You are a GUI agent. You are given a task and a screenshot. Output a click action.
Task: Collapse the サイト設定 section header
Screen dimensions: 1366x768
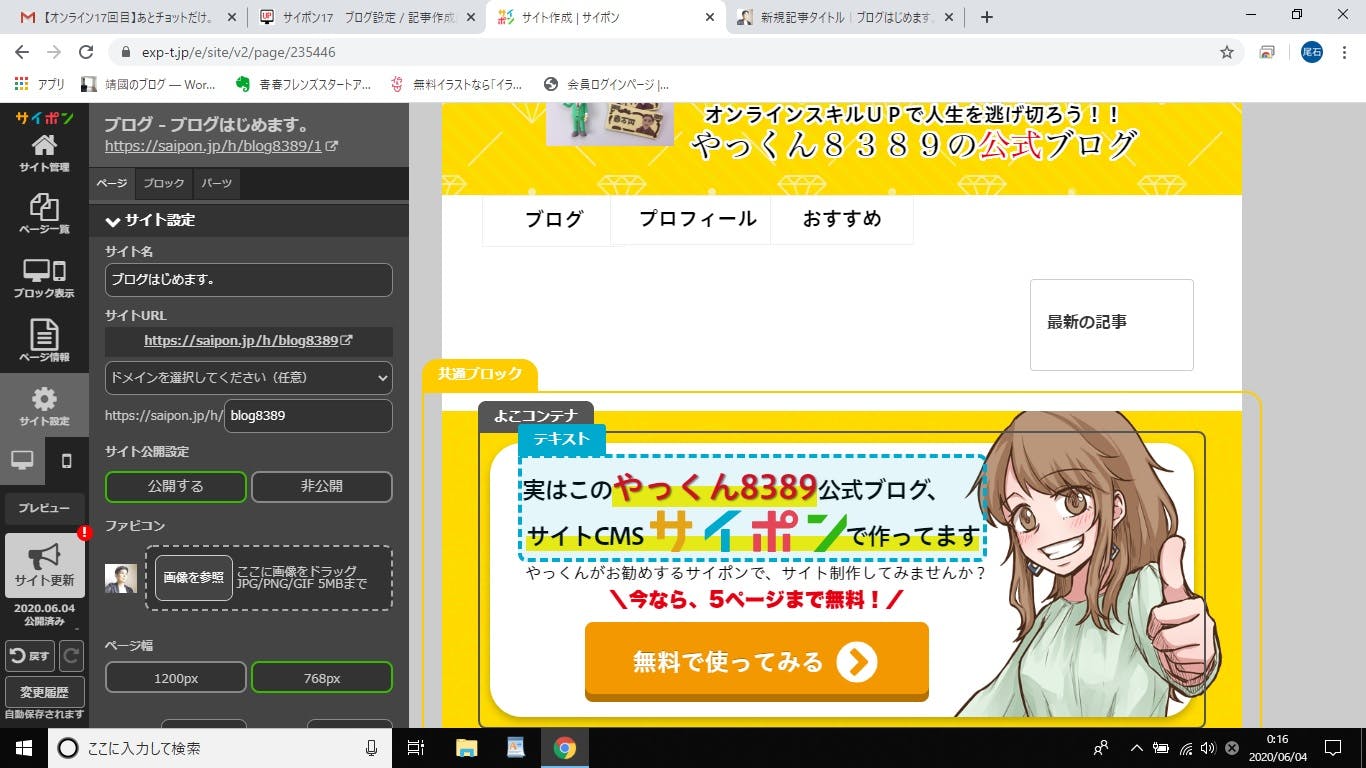point(150,220)
